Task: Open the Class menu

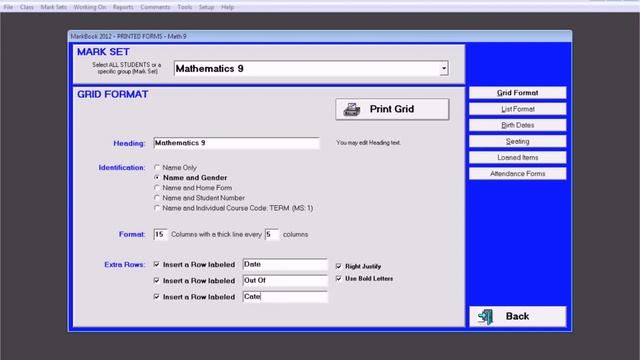Action: pos(27,7)
